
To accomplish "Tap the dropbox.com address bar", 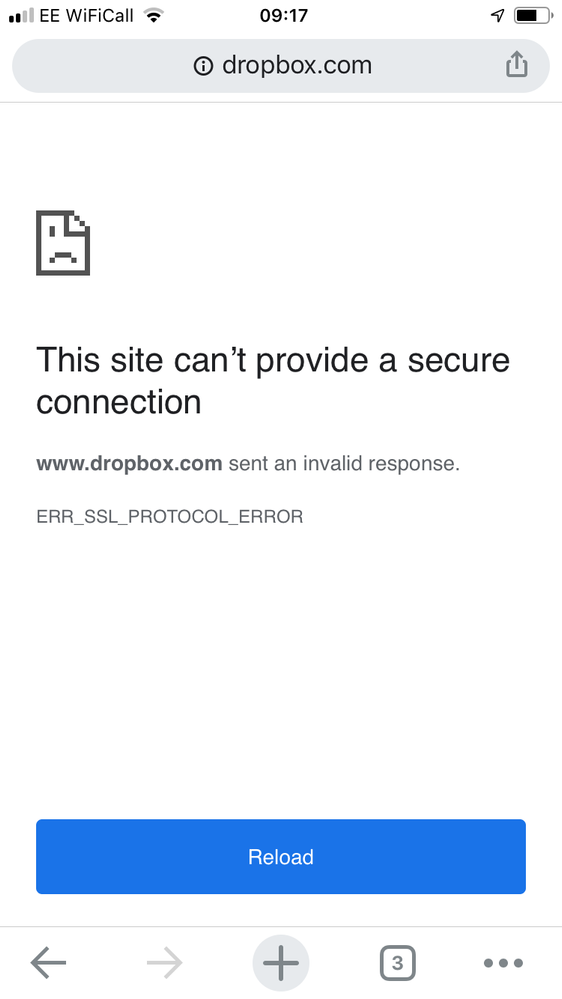I will click(281, 66).
